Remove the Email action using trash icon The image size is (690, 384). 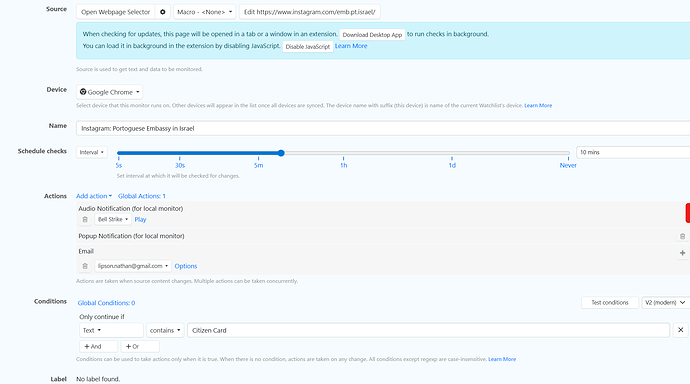pos(85,266)
